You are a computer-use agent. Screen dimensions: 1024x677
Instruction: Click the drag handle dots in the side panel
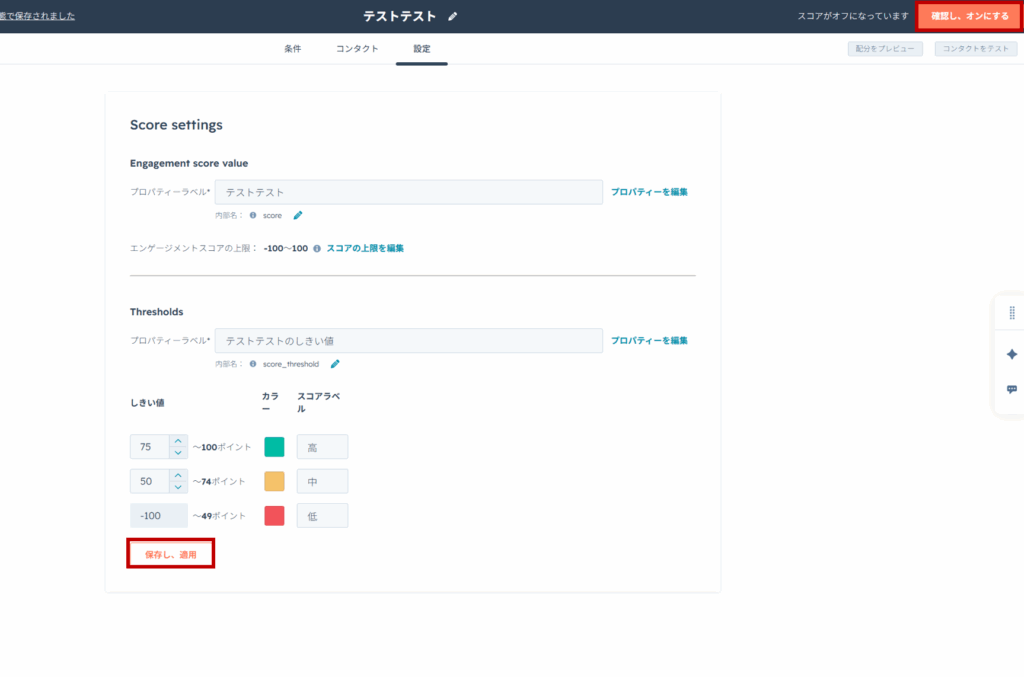pos(1012,313)
